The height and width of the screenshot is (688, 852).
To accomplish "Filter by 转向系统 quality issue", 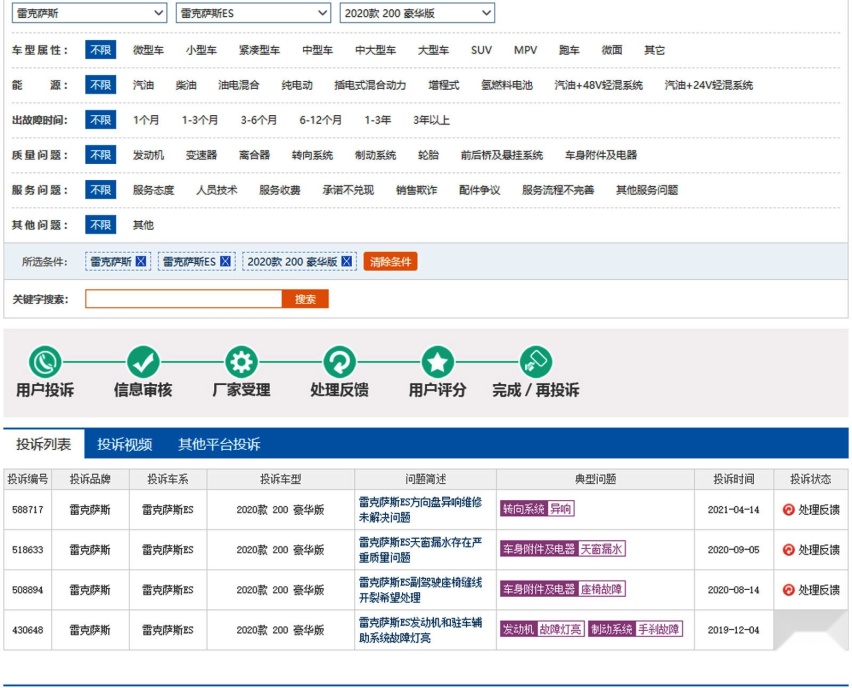I will coord(312,155).
